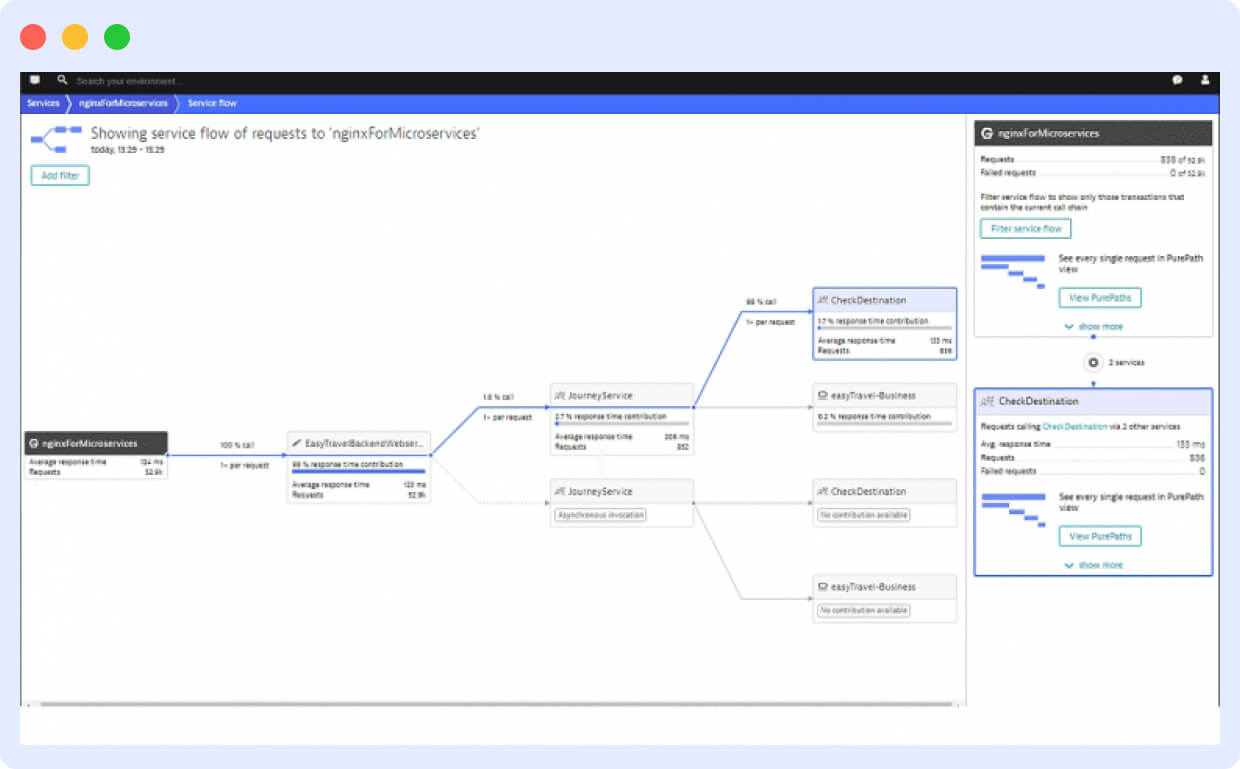Click the icon on the greyed CheckDestination node
This screenshot has width=1240, height=769.
pos(823,491)
